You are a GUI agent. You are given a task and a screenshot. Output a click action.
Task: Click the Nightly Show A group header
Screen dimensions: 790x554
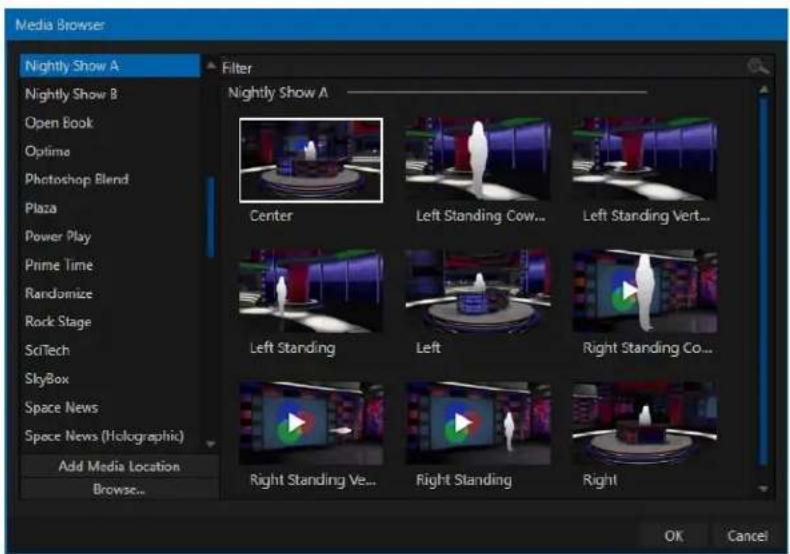pyautogui.click(x=278, y=93)
